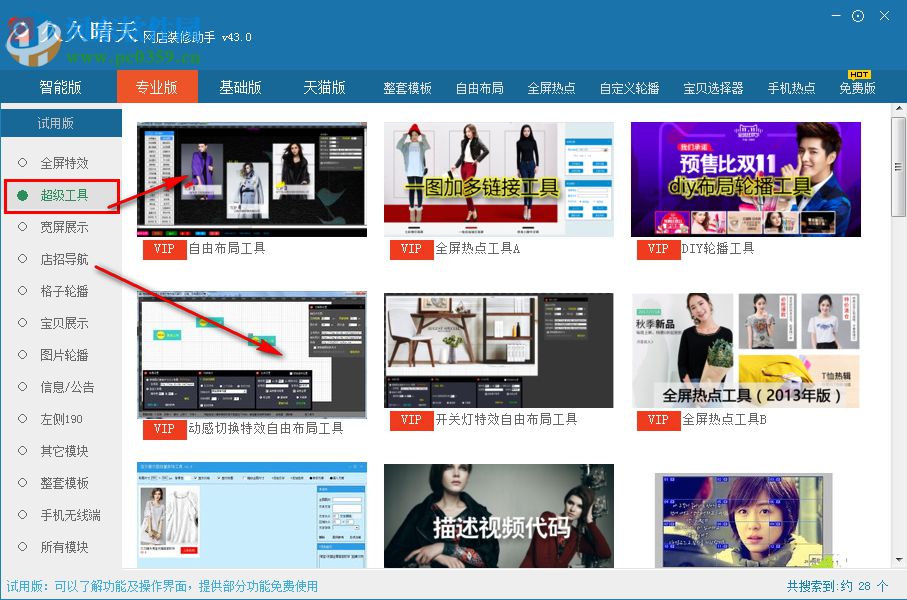
Task: Open the 宝贝选择器 section
Action: 713,87
